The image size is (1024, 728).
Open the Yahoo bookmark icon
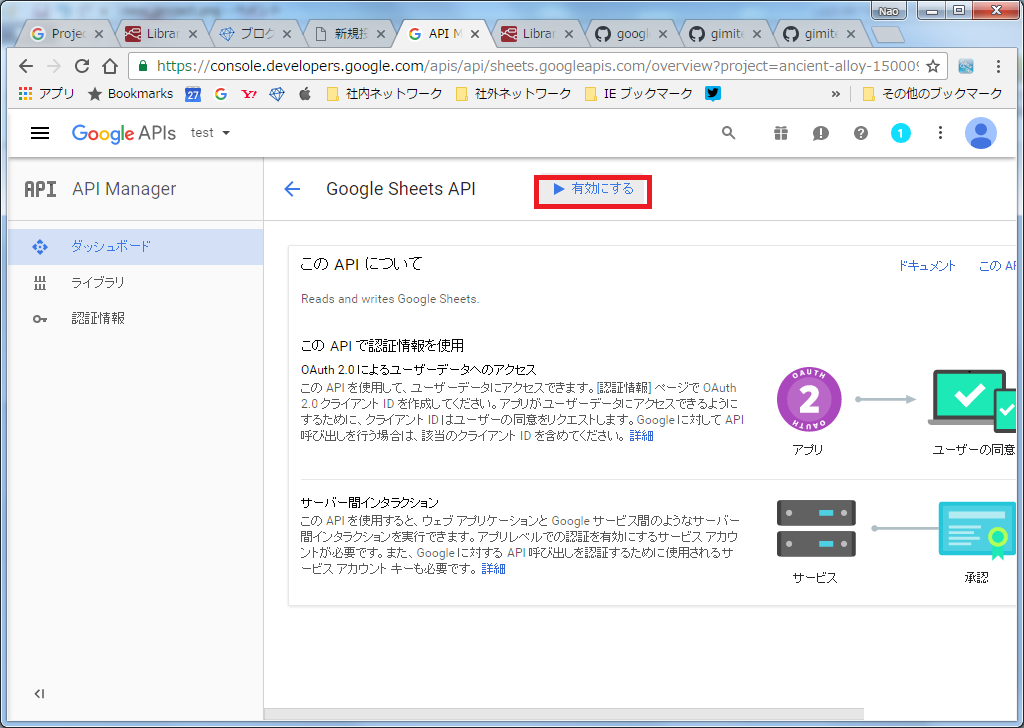click(x=249, y=94)
